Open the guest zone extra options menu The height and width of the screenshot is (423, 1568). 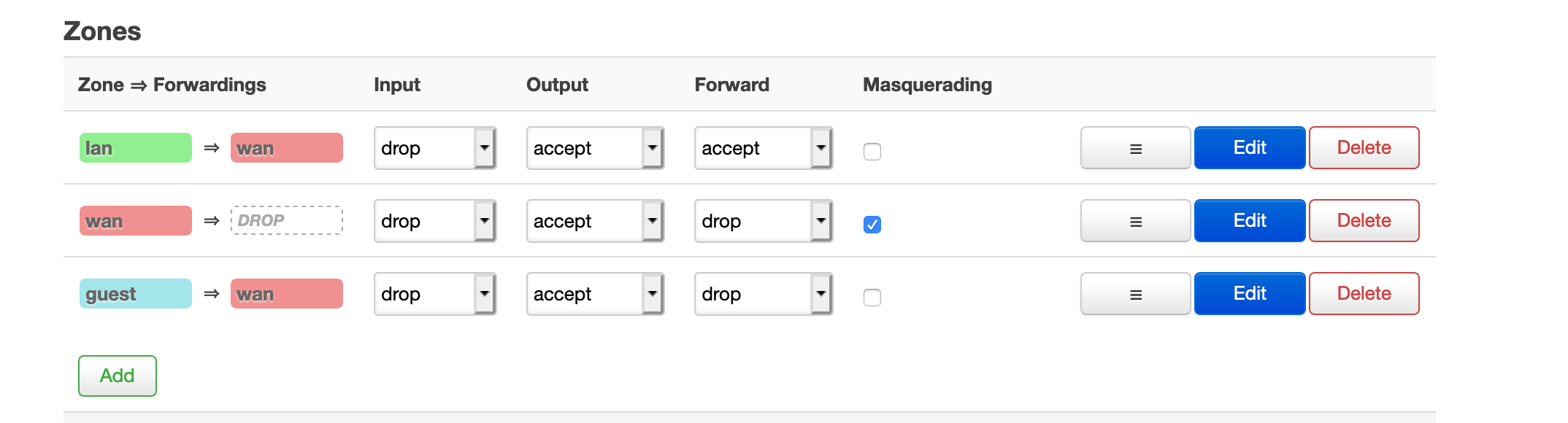[1134, 293]
